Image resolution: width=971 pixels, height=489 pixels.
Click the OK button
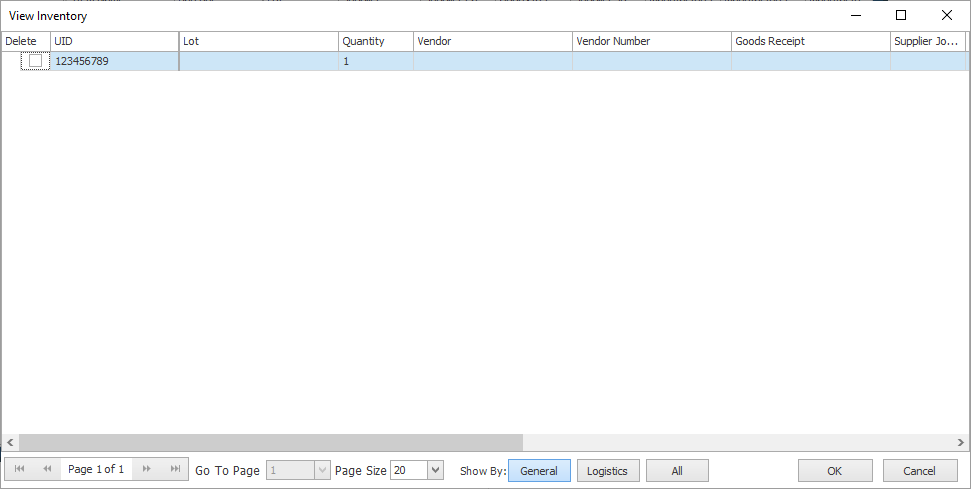pos(834,471)
